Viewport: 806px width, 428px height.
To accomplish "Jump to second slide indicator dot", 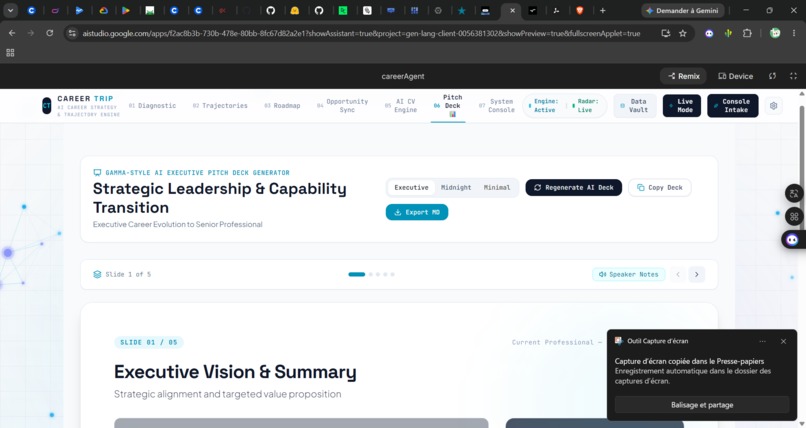I will click(371, 274).
